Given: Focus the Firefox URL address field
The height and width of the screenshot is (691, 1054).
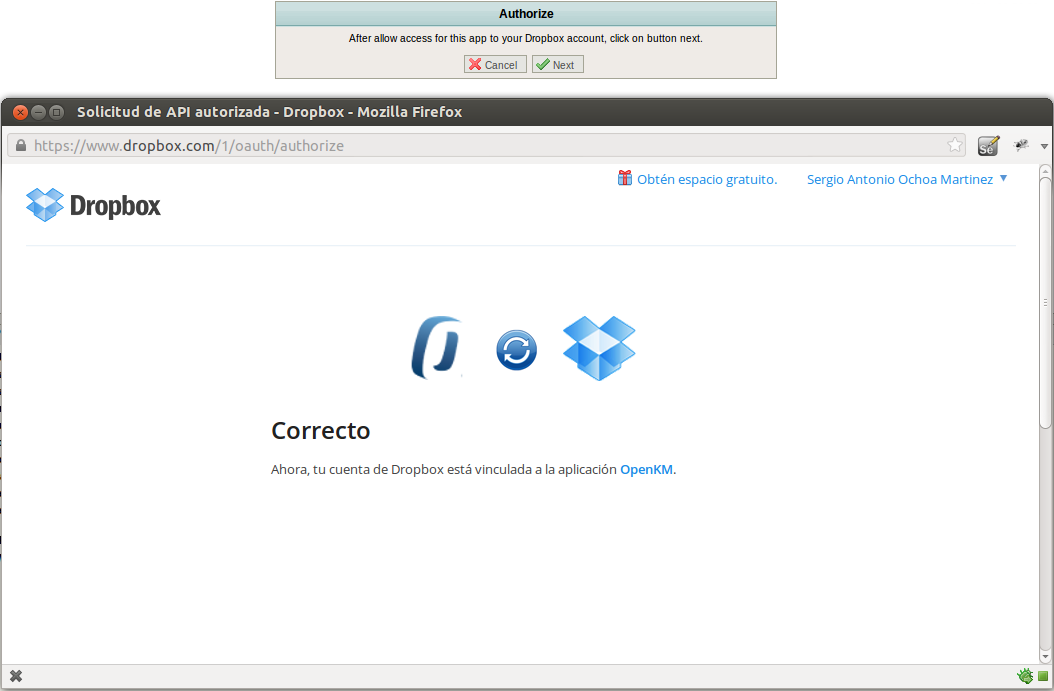Looking at the screenshot, I should 487,145.
